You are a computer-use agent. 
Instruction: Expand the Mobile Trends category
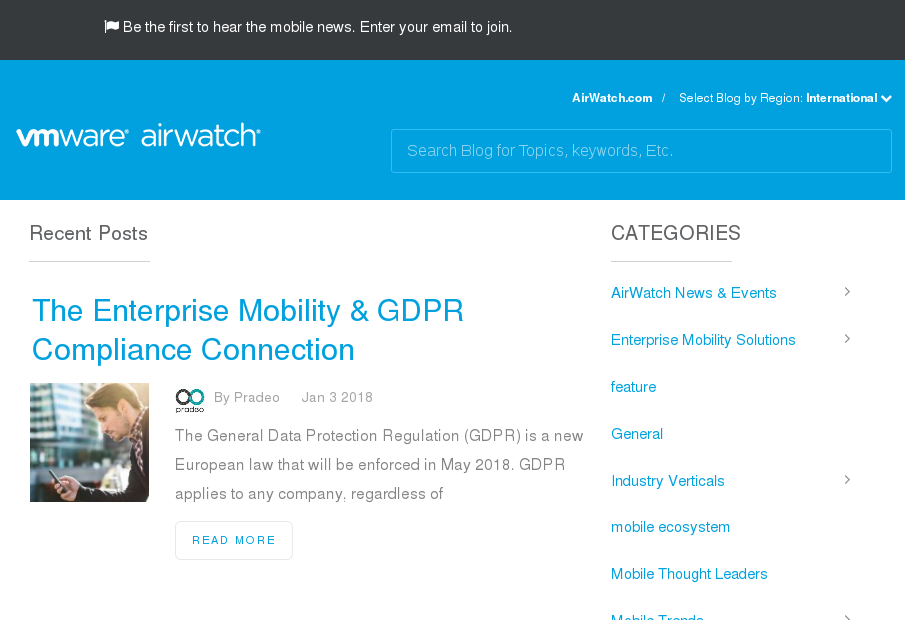point(847,615)
